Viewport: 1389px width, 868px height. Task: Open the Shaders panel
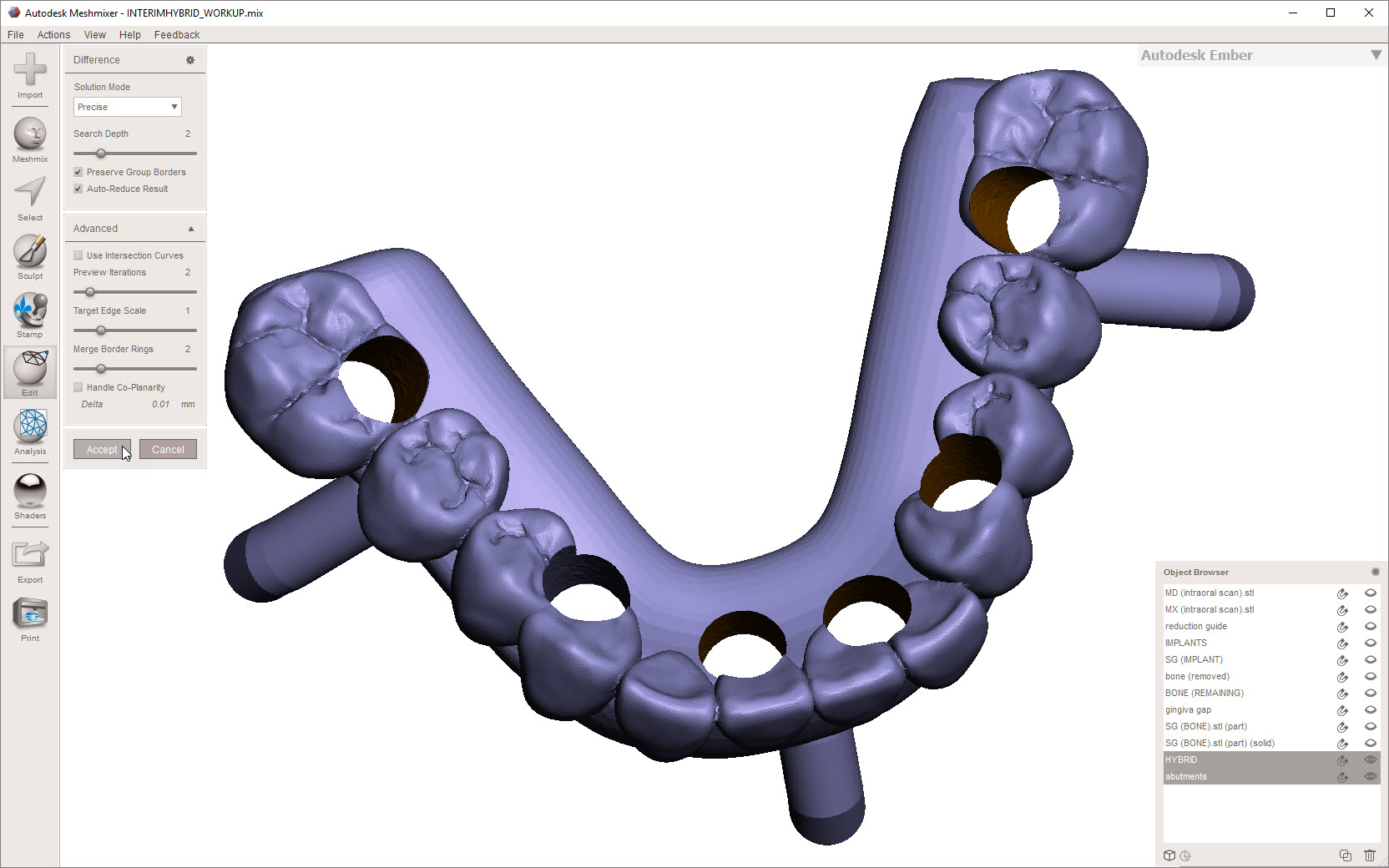click(x=30, y=497)
